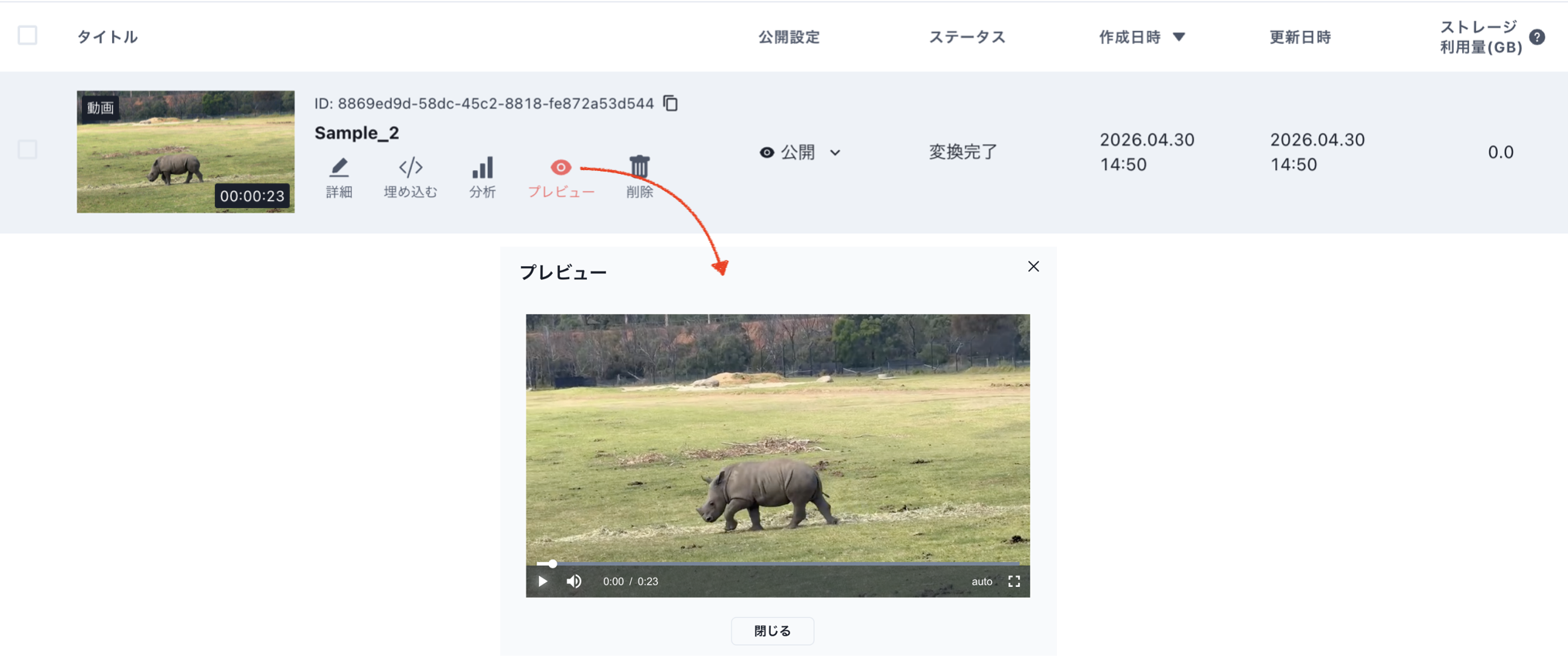The image size is (1568, 665).
Task: Click the 0.0 storage usage value
Action: click(1501, 152)
